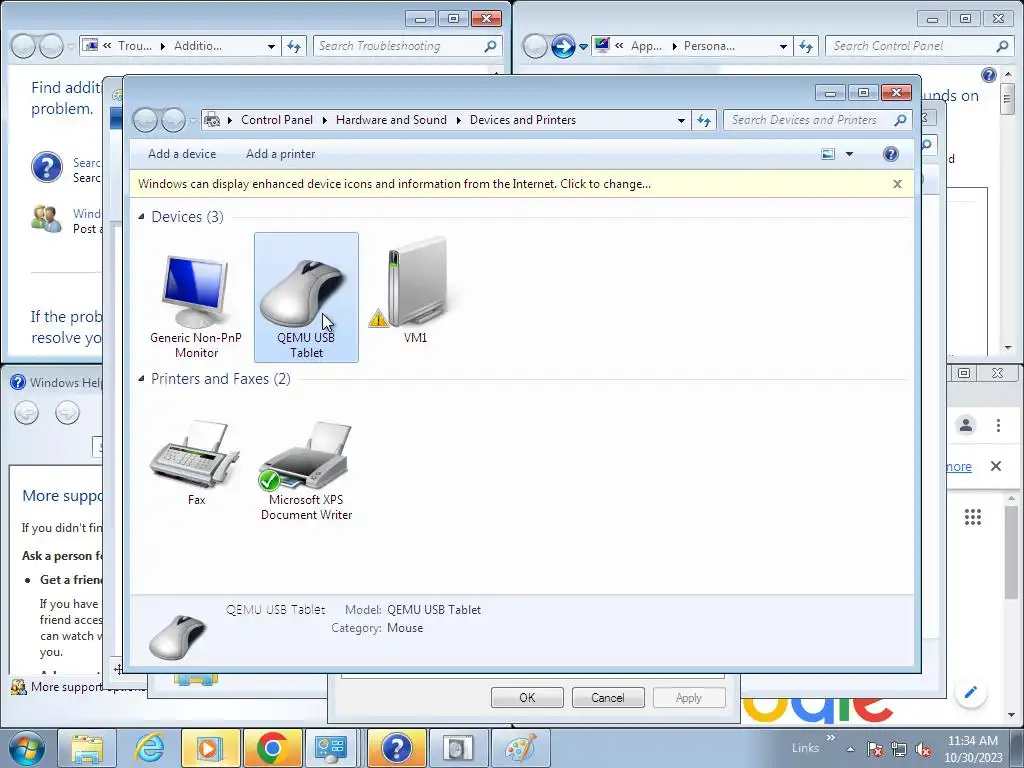Collapse the Devices (3) group
Screen dimensions: 1024x768
(x=141, y=216)
